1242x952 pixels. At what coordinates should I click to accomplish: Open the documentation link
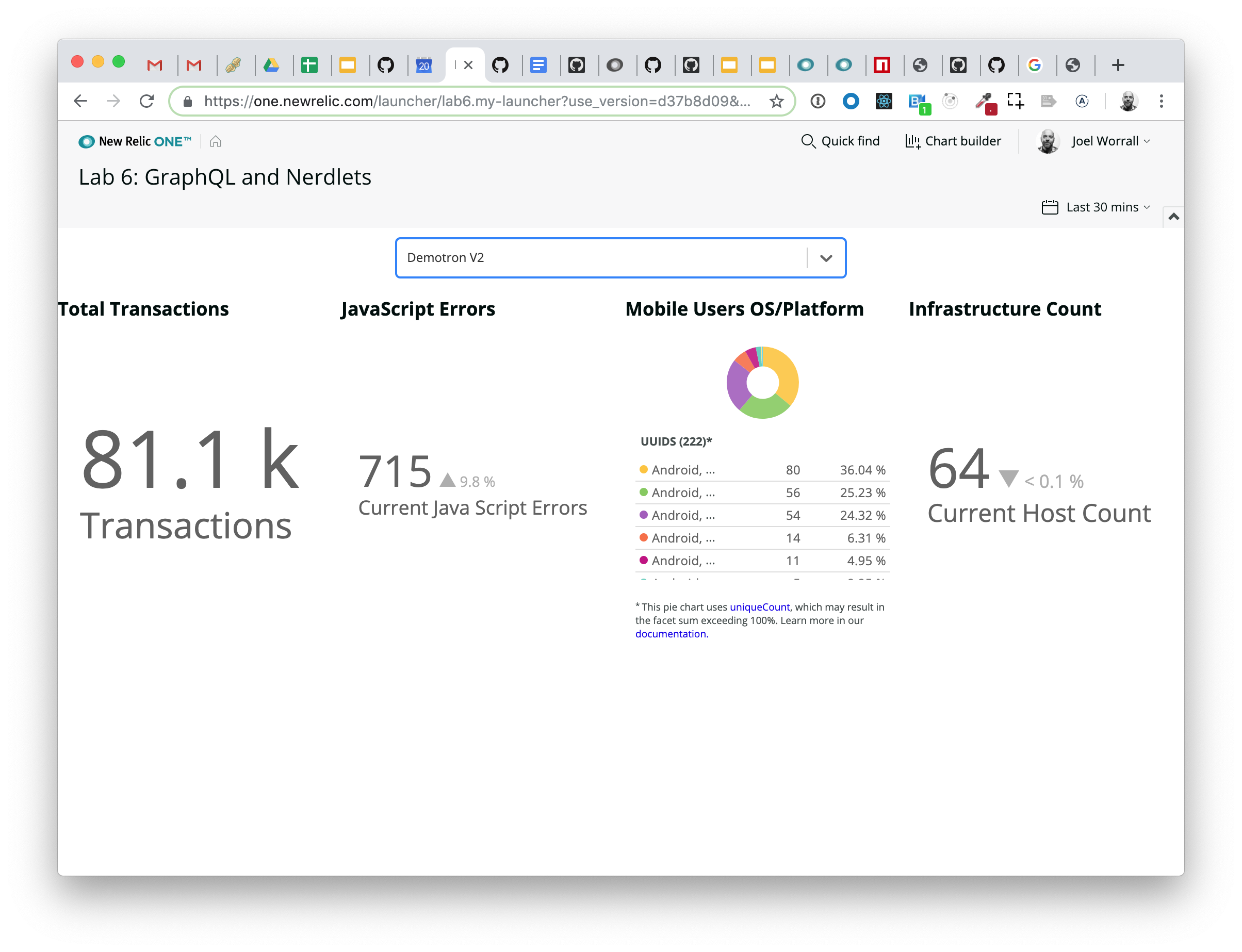click(x=671, y=634)
